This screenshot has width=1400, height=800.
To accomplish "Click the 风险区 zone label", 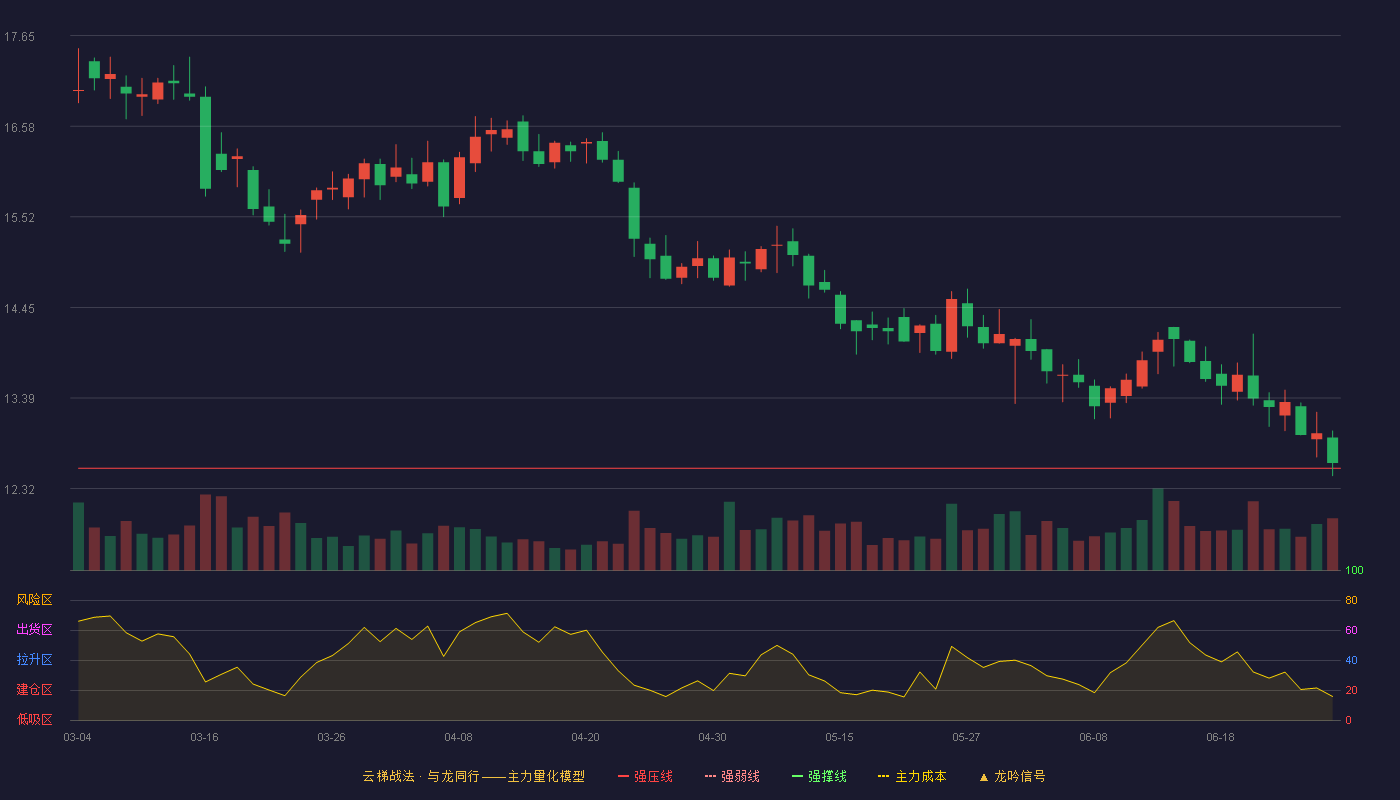I will pos(34,600).
